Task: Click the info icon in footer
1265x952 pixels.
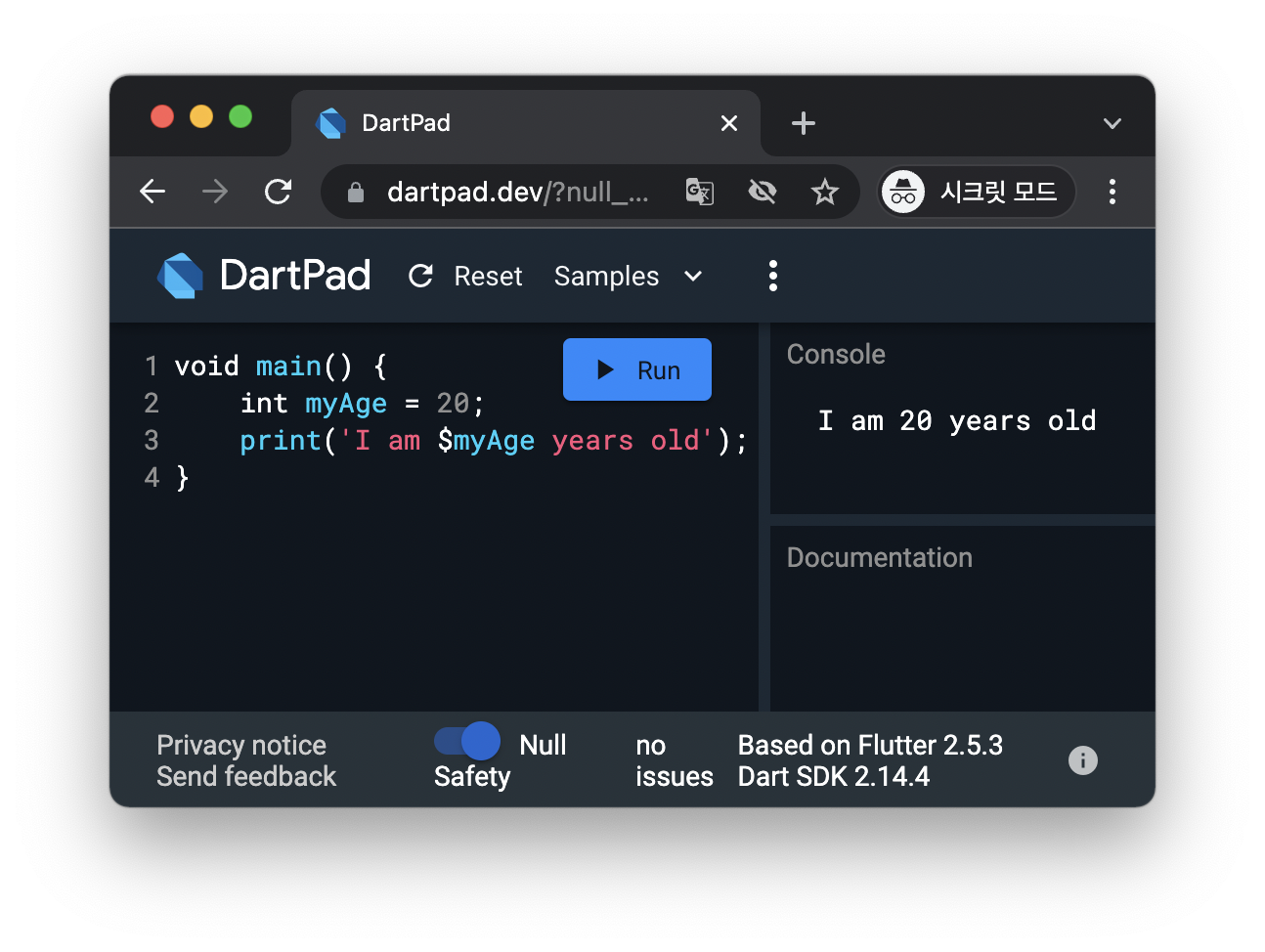Action: click(1083, 760)
